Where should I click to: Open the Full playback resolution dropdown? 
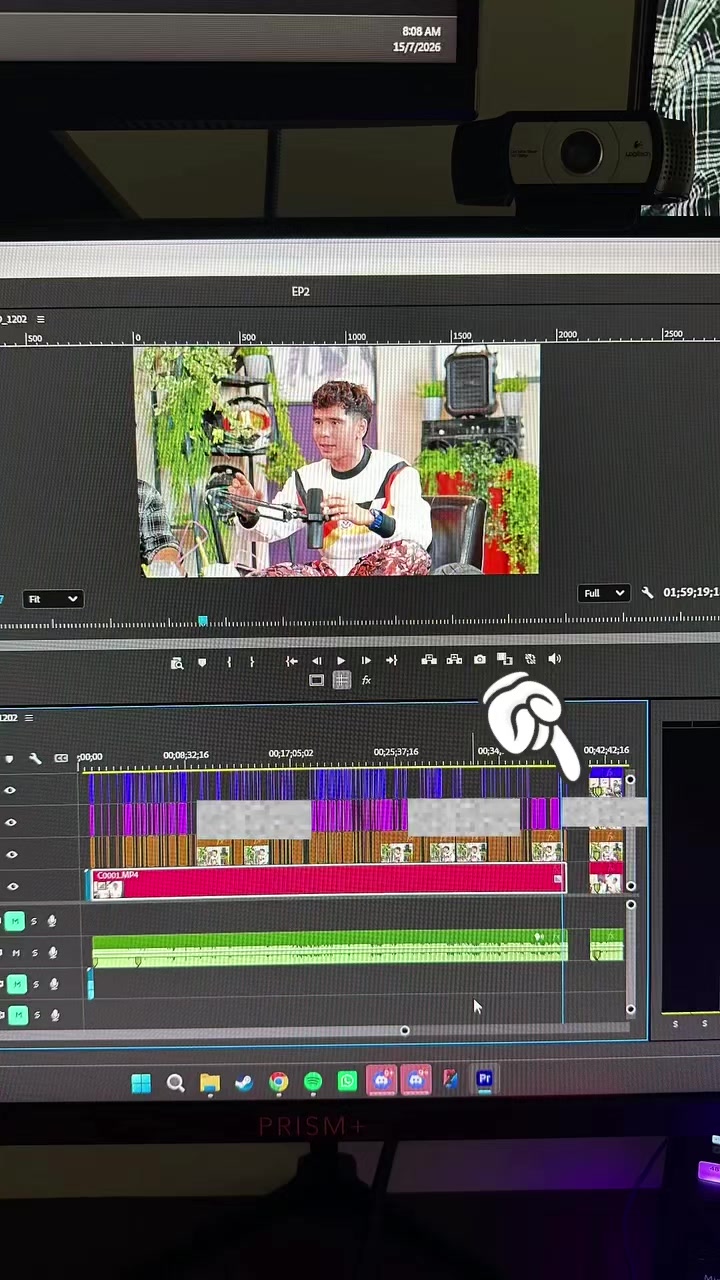(604, 593)
